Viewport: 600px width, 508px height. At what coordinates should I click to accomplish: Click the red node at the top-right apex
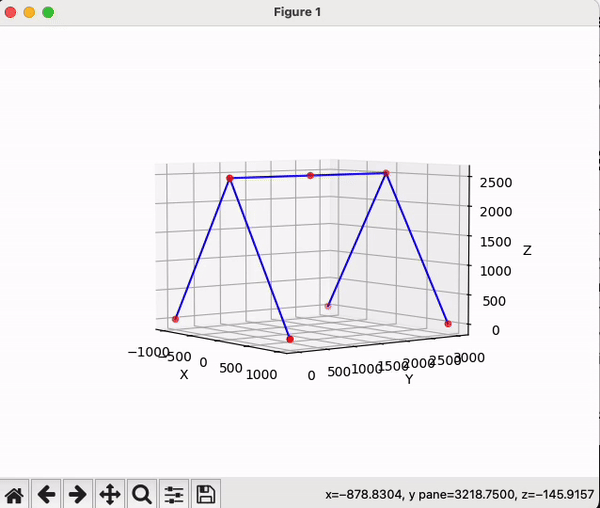[x=386, y=173]
